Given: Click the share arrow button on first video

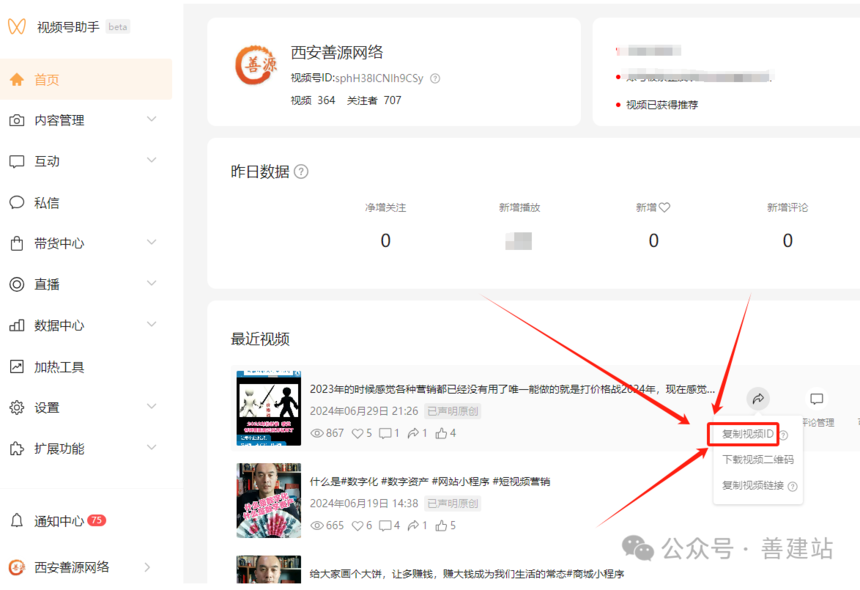Looking at the screenshot, I should tap(758, 399).
